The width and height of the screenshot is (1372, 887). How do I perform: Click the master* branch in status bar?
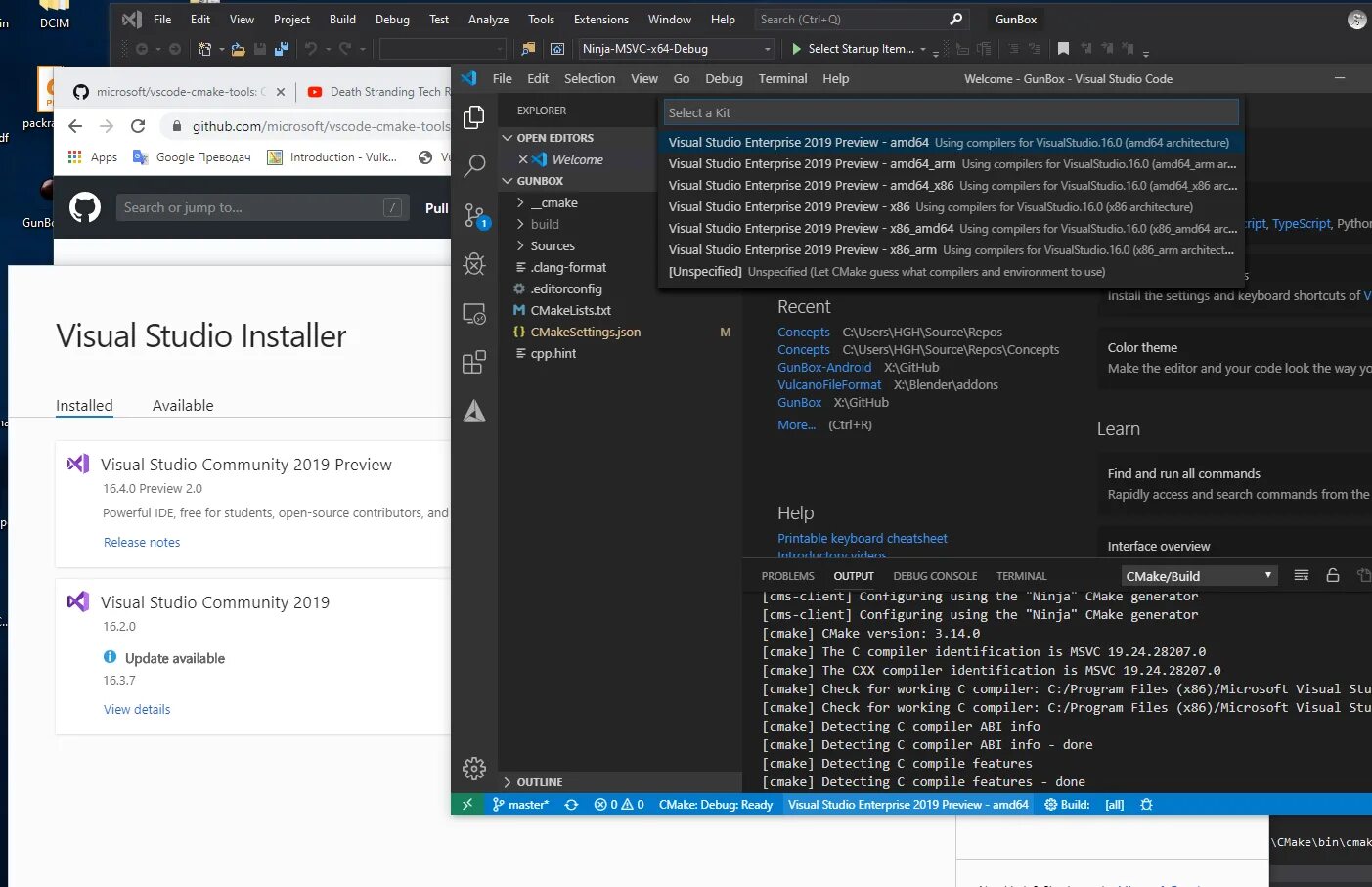click(520, 805)
